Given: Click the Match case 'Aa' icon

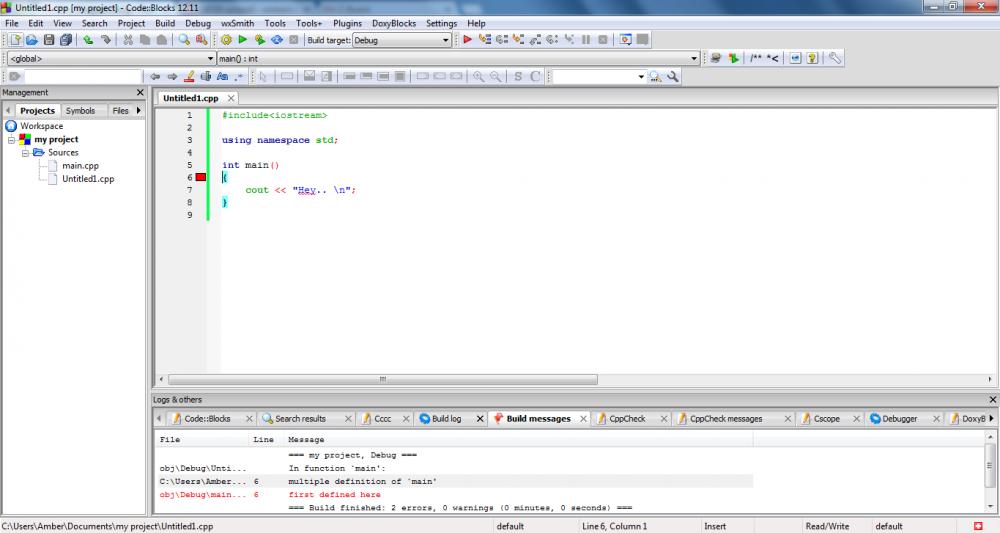Looking at the screenshot, I should 222,77.
